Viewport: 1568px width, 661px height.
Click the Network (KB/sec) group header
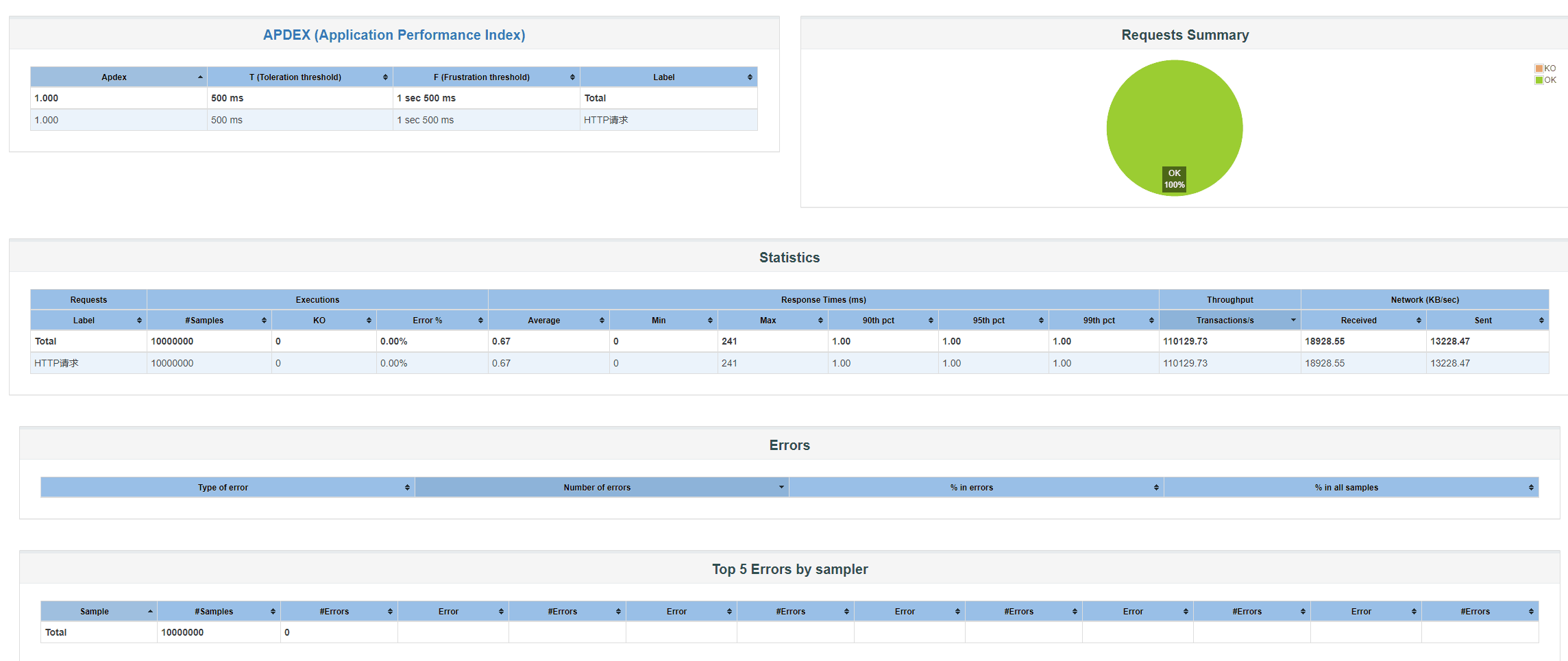click(1425, 299)
